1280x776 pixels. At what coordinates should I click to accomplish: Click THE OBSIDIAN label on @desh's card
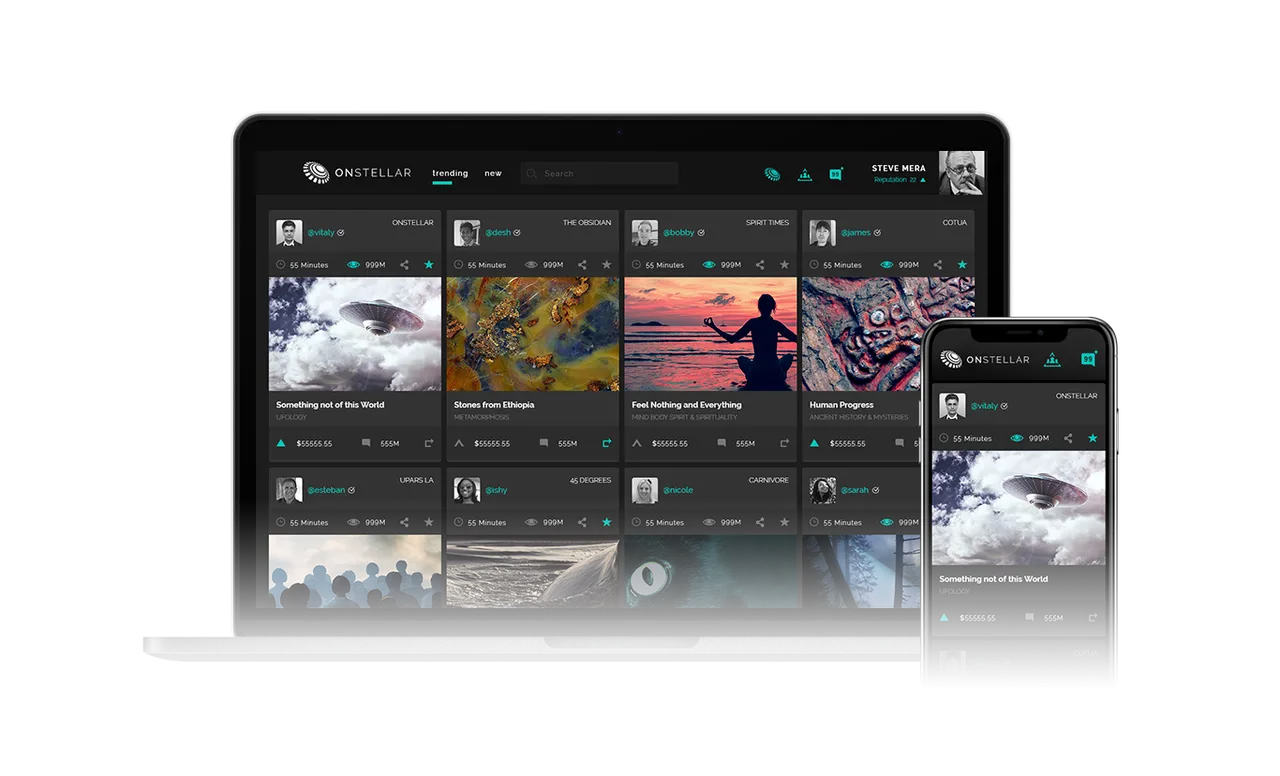pos(587,223)
